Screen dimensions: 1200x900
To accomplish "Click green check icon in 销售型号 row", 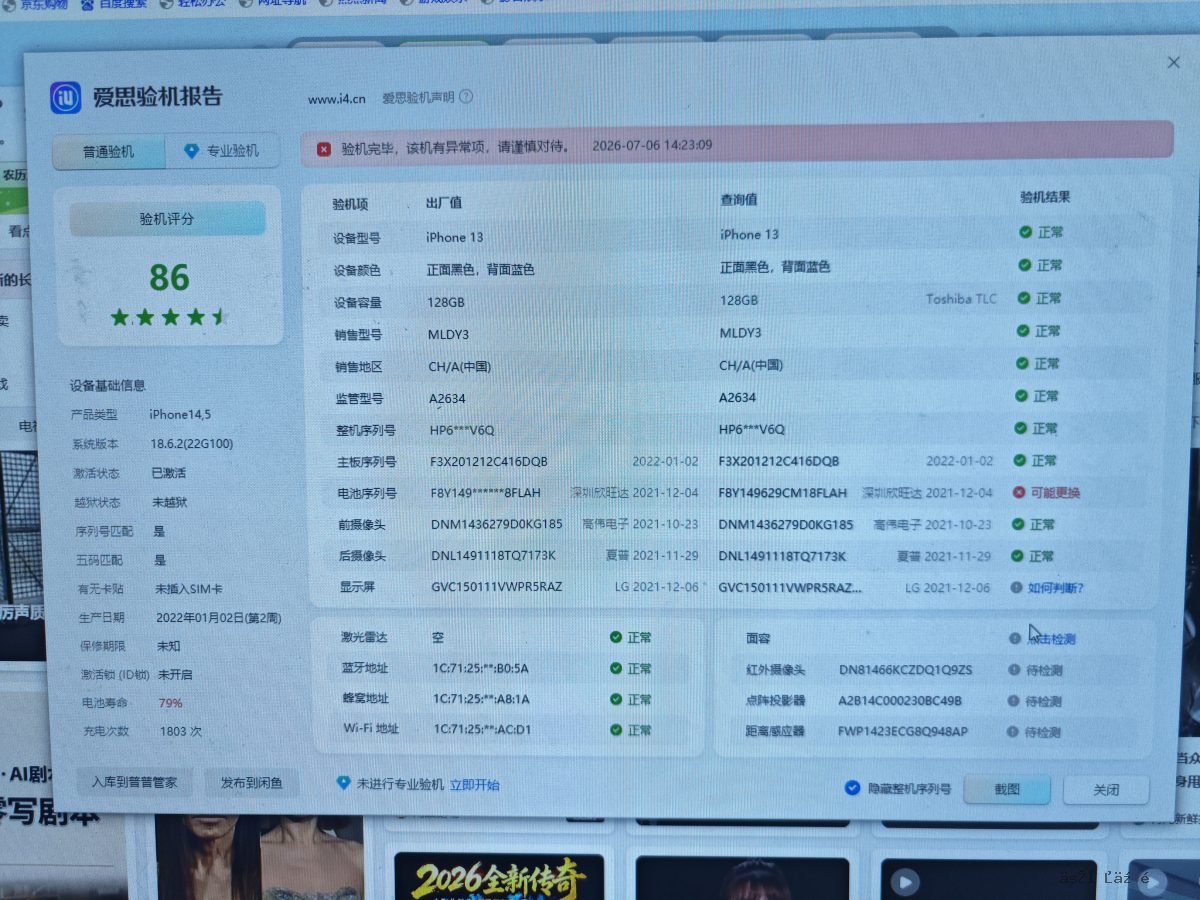I will pos(1024,331).
